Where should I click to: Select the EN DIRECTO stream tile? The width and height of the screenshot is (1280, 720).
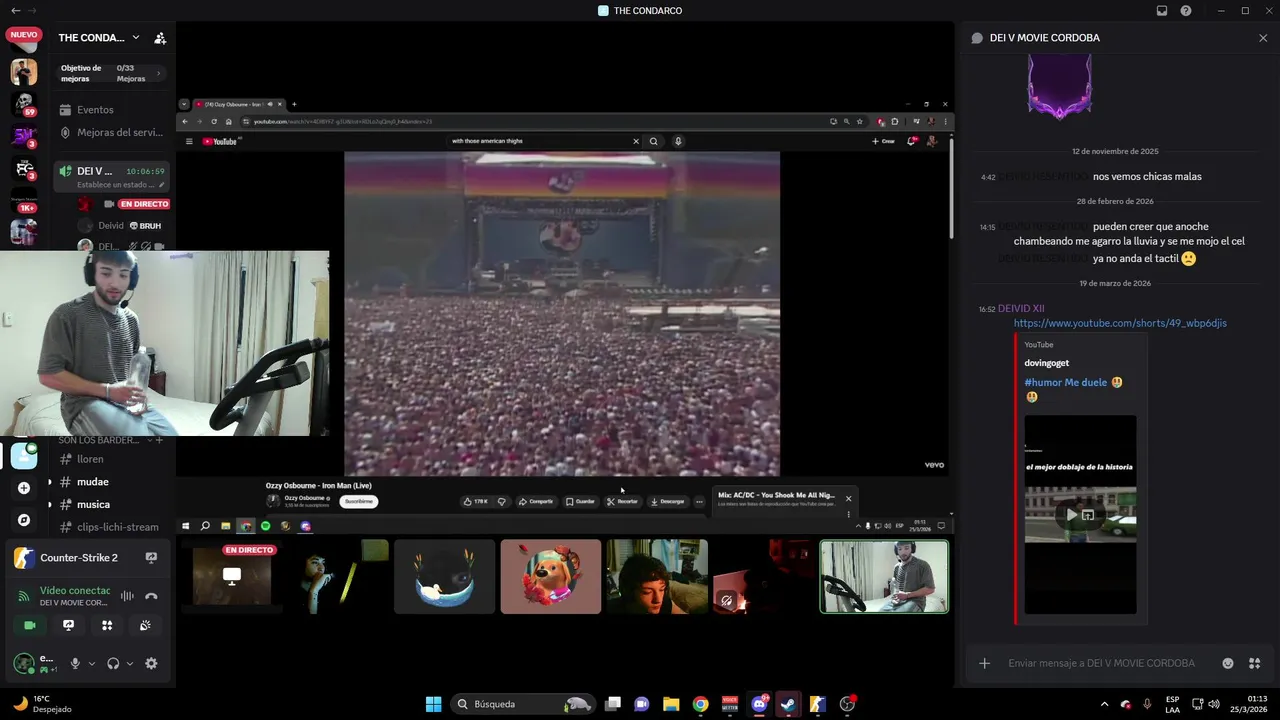pyautogui.click(x=232, y=577)
